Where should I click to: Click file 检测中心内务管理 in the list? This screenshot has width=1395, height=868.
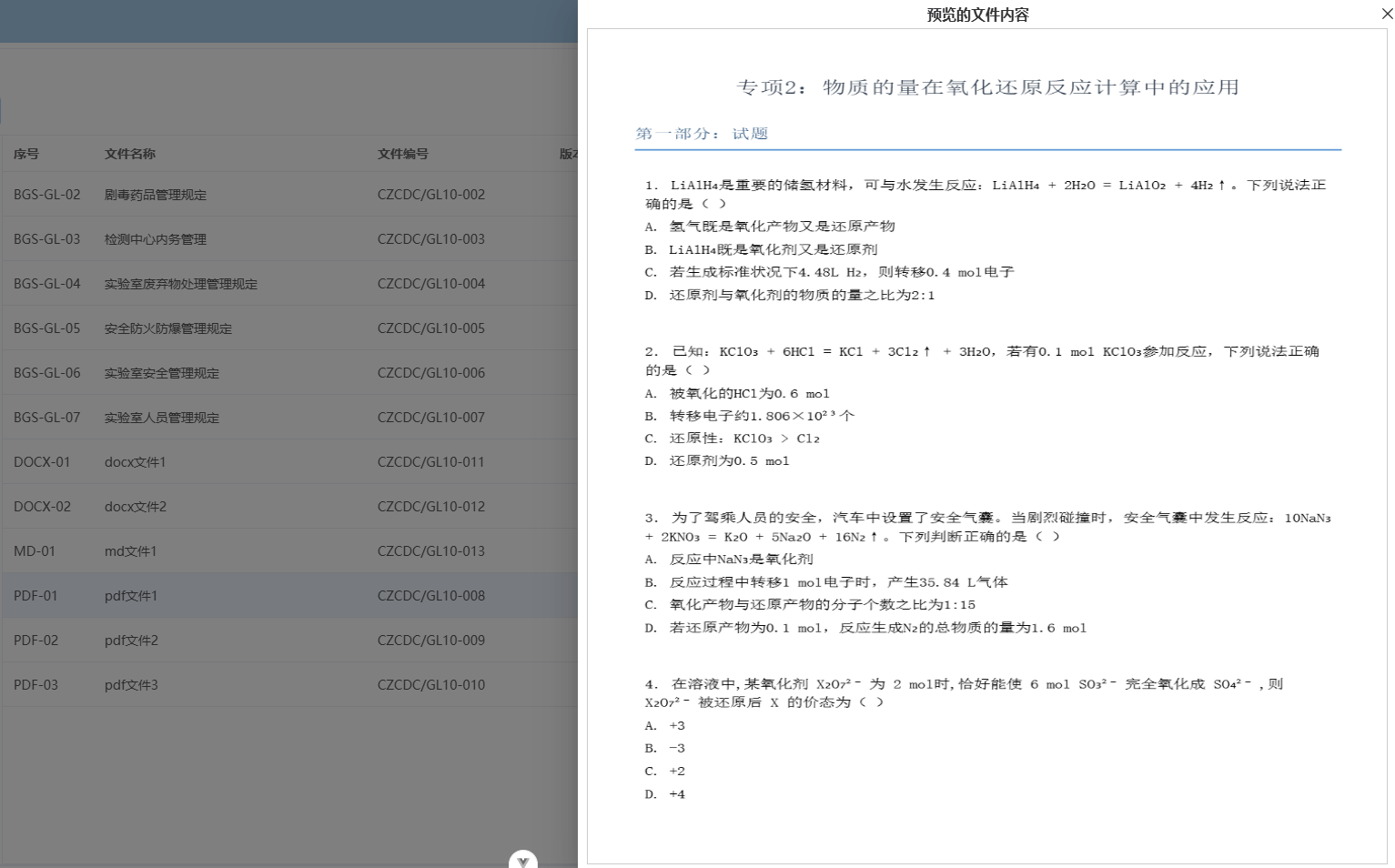[155, 239]
